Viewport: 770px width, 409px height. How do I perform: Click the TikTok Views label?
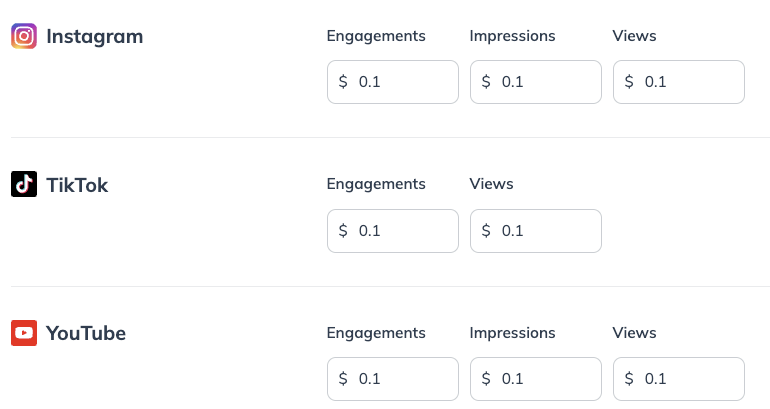pos(491,184)
